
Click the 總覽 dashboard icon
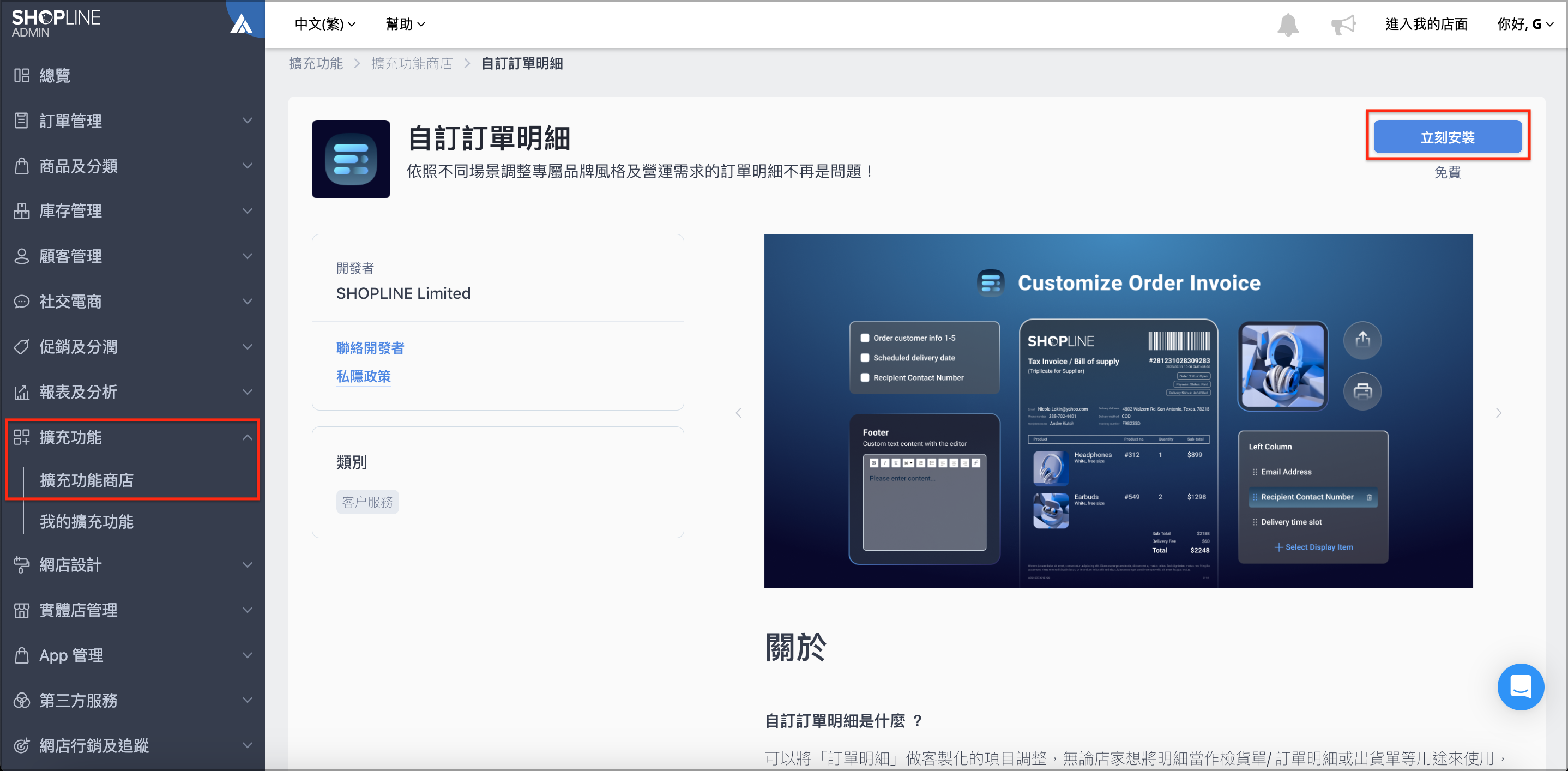click(22, 75)
